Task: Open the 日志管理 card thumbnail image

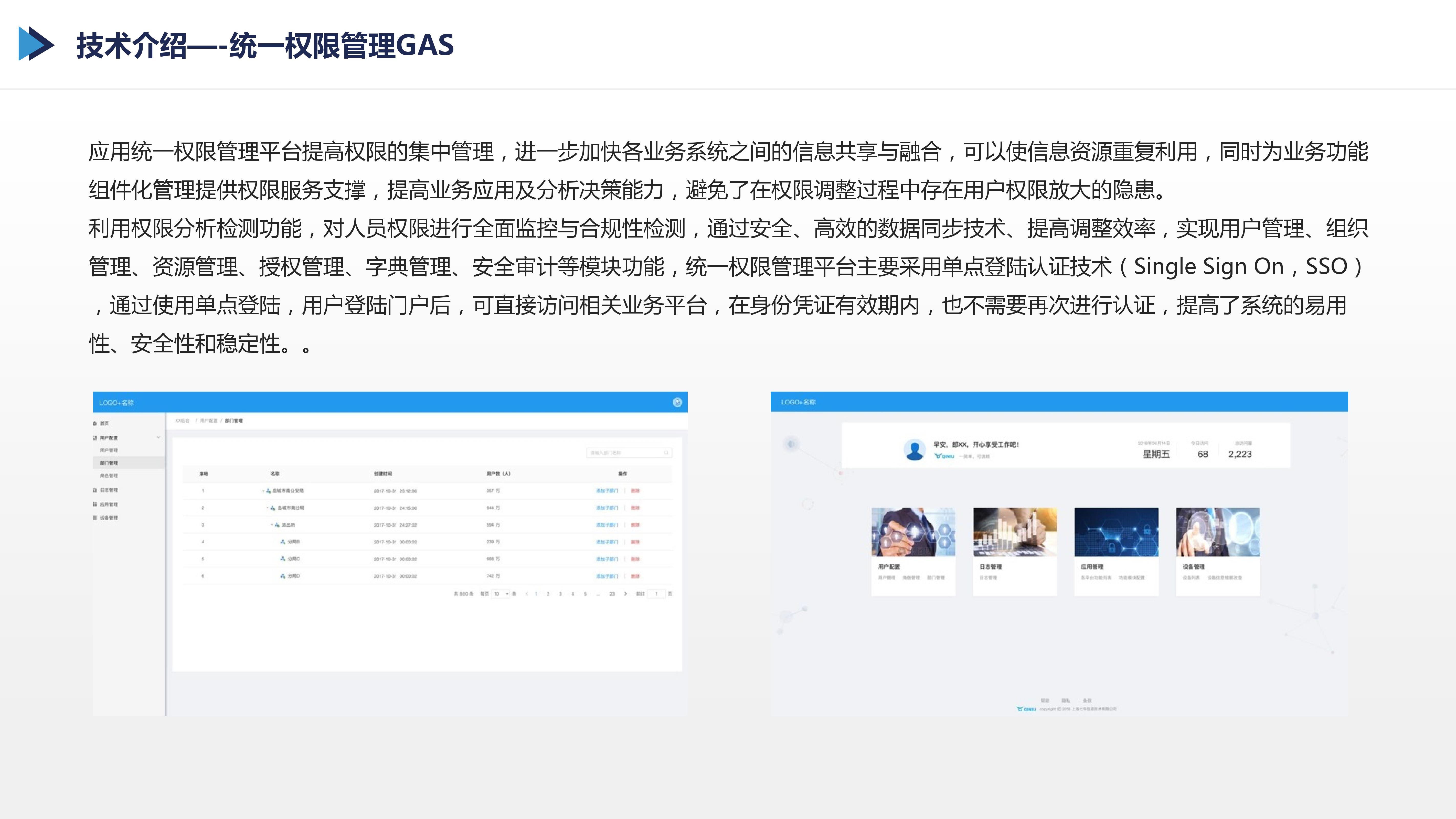Action: point(1015,532)
